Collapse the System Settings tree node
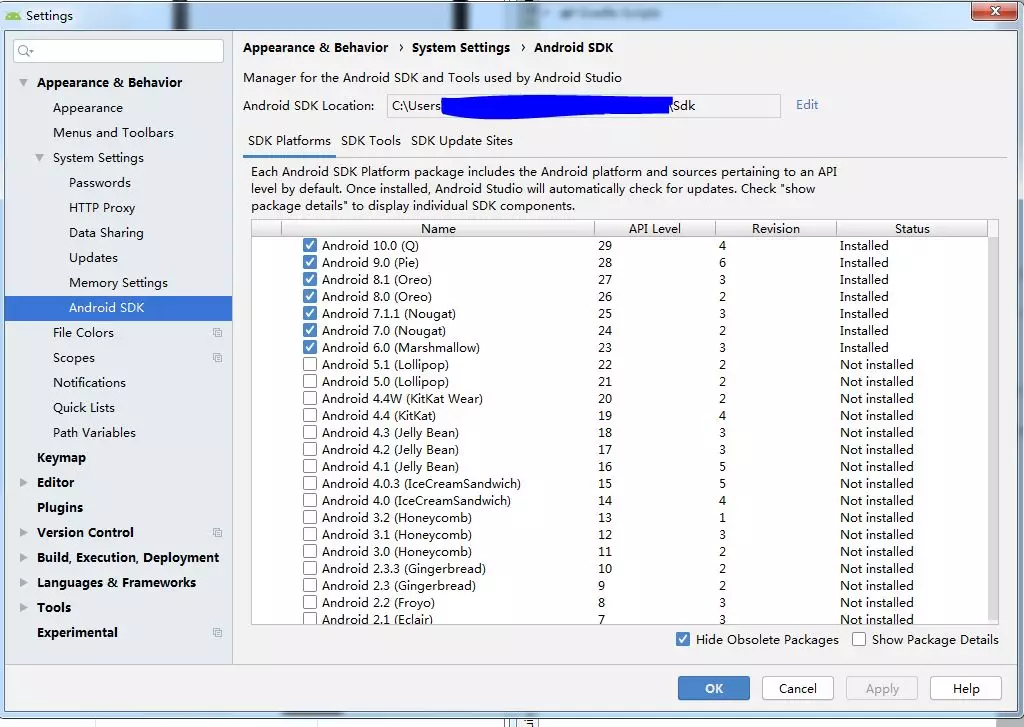Screen dimensions: 1024x727 40,158
